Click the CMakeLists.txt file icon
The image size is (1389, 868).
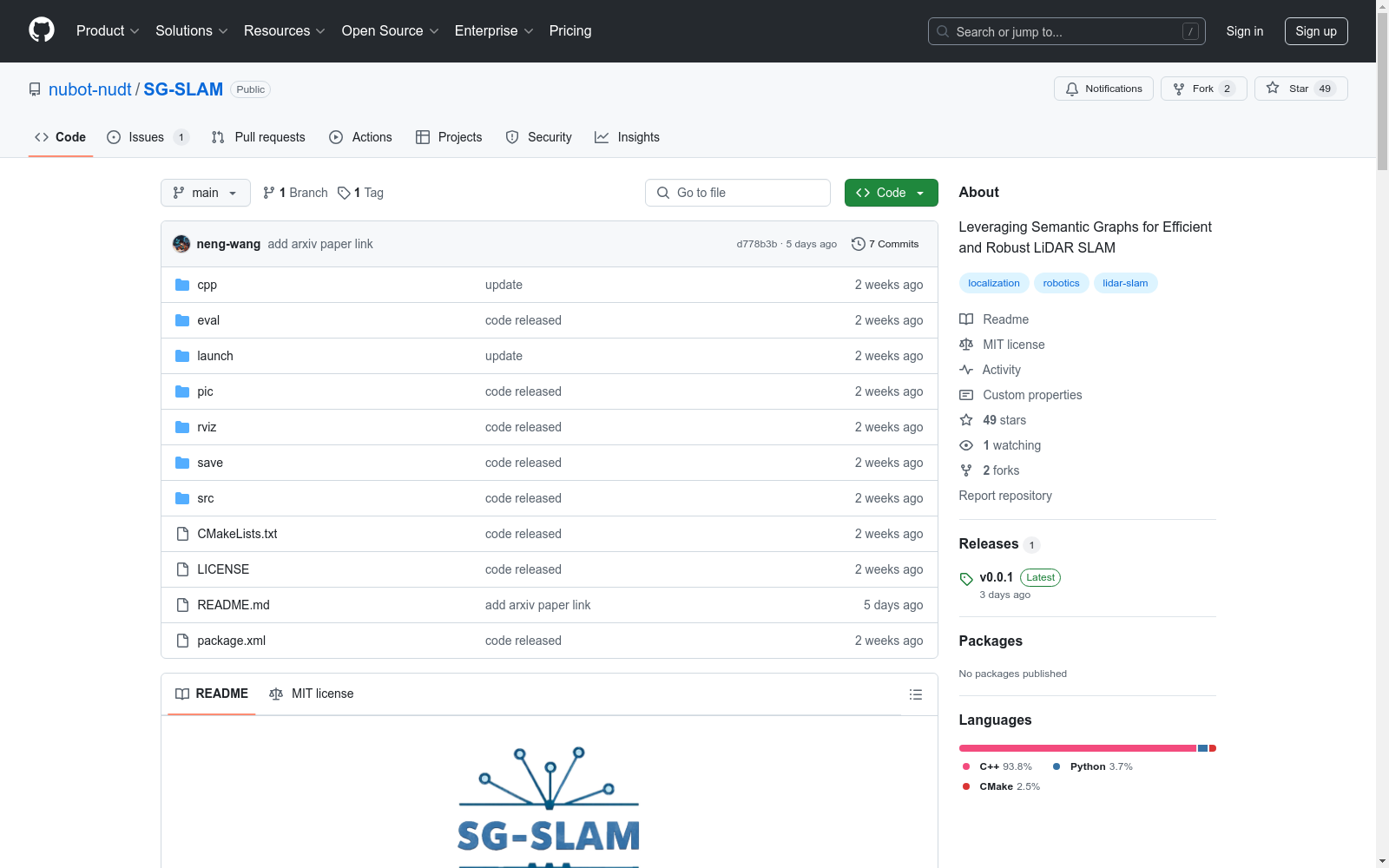pyautogui.click(x=182, y=534)
